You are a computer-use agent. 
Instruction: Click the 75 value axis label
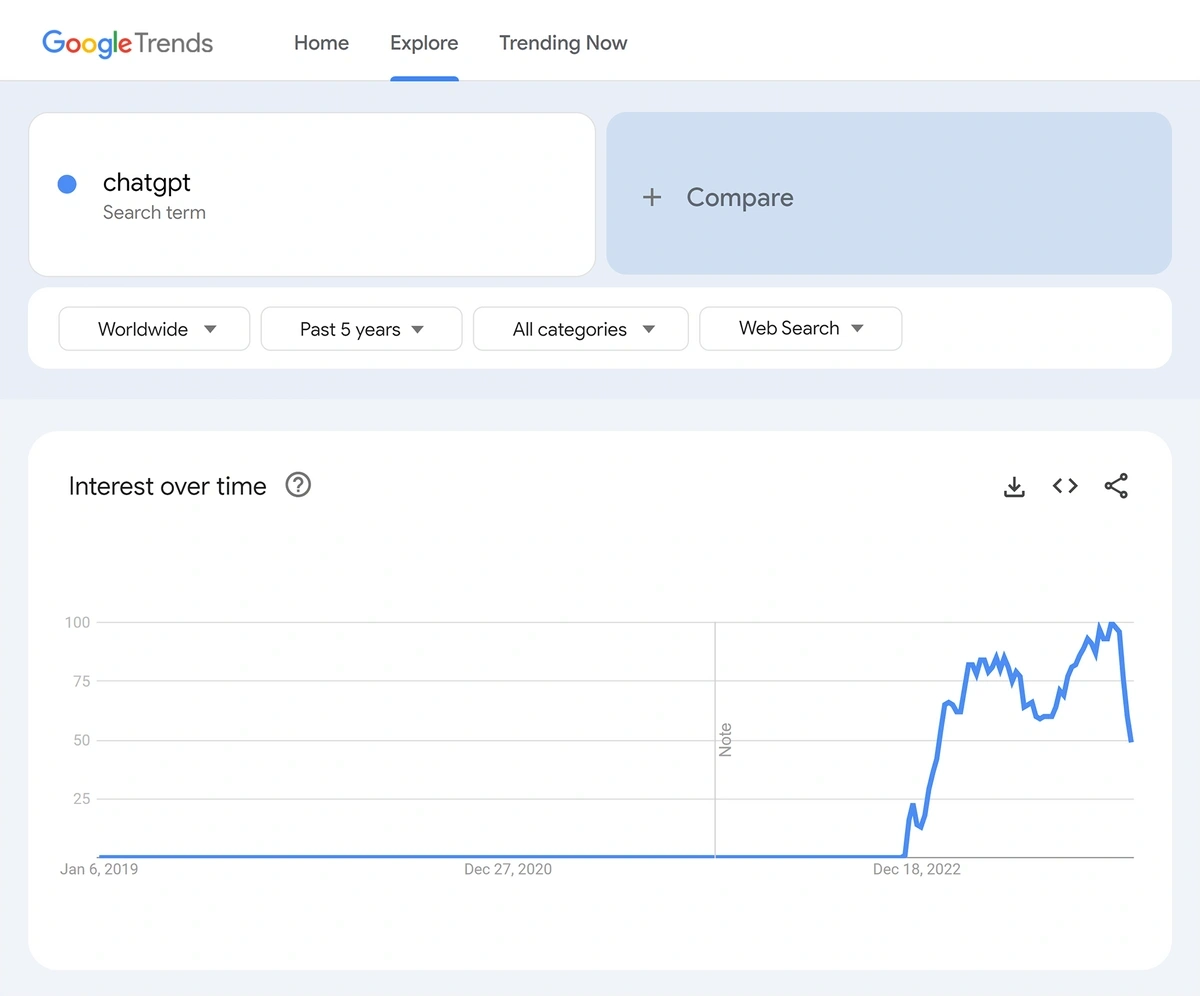[81, 681]
